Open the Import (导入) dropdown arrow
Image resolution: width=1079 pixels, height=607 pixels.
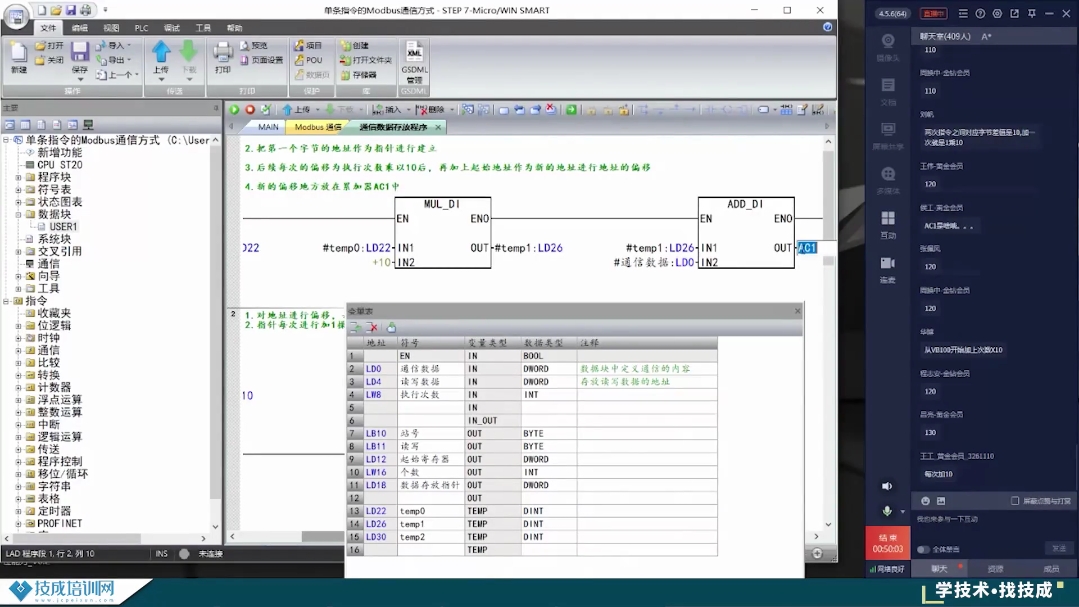129,45
